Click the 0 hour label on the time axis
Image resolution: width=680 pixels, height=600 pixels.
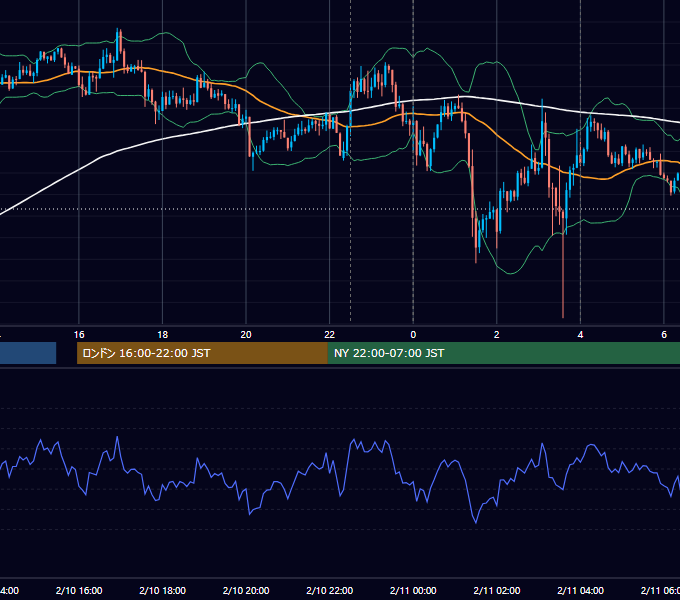(413, 335)
